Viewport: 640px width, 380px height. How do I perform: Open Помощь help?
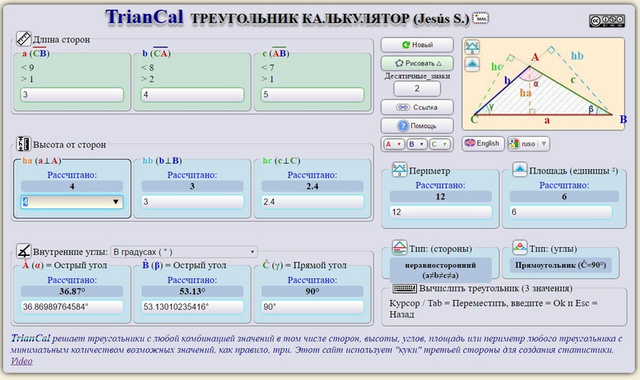tap(417, 126)
